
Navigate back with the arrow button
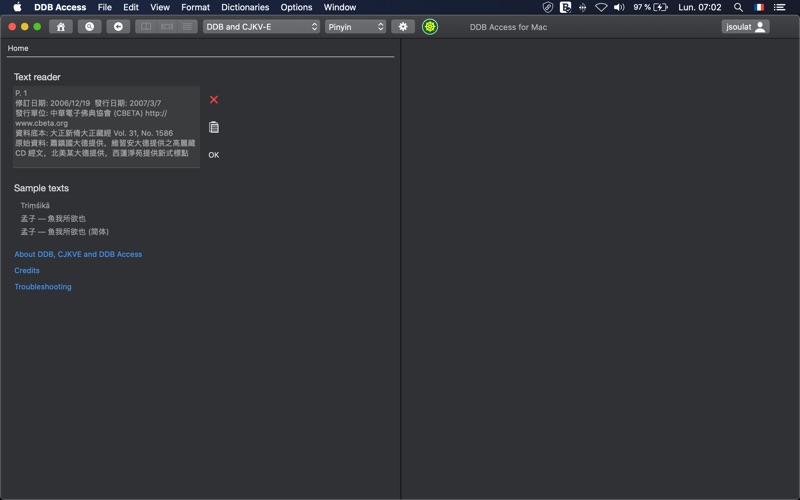(118, 27)
